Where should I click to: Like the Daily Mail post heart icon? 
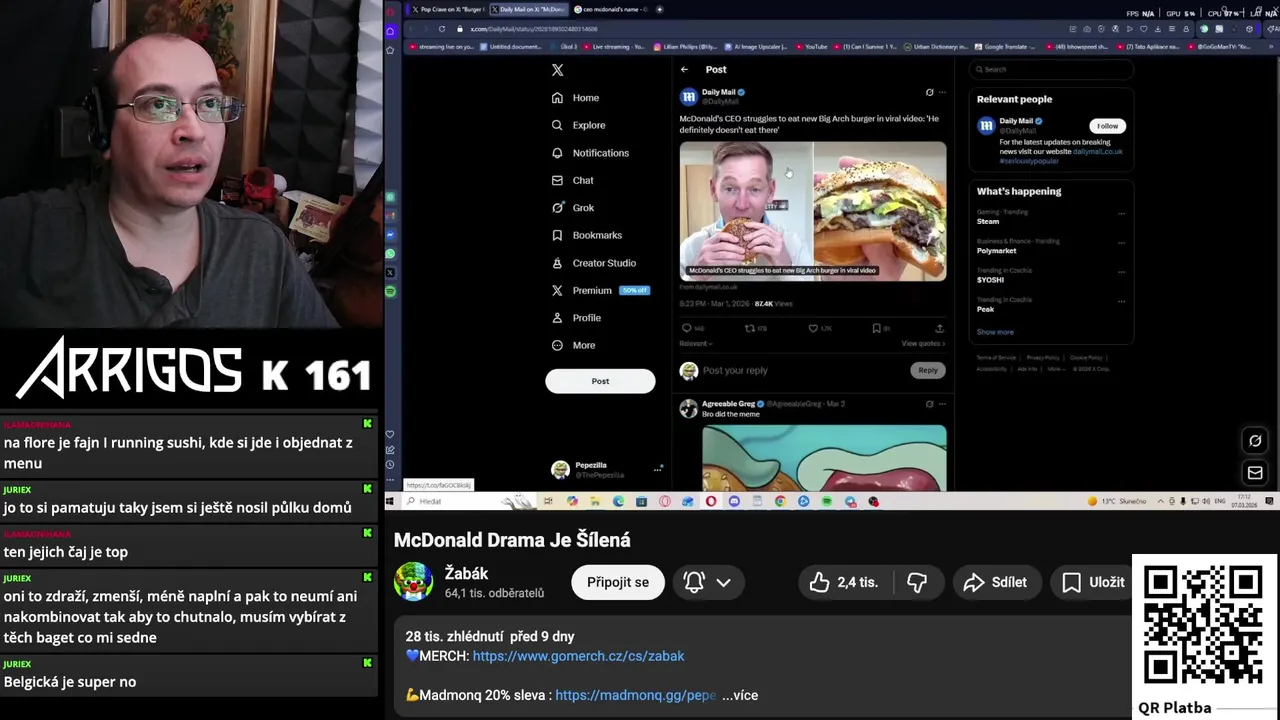click(x=813, y=328)
